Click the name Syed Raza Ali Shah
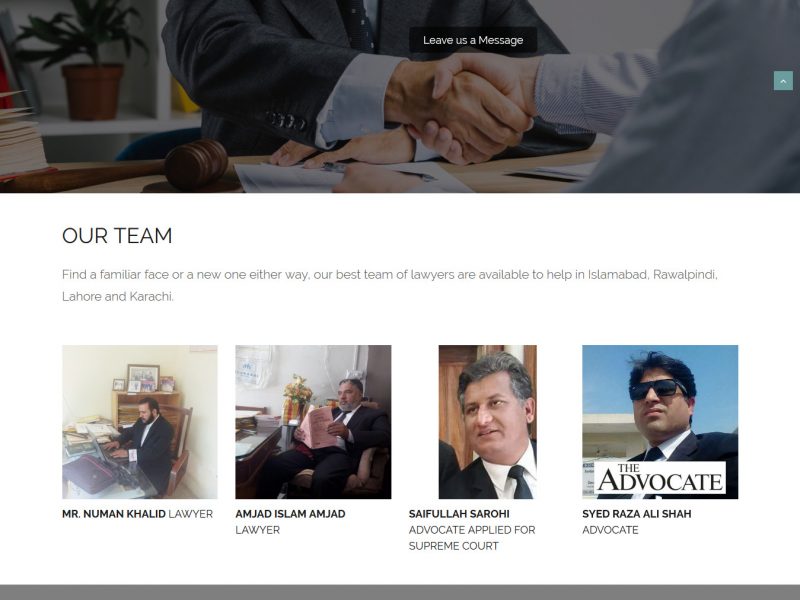The width and height of the screenshot is (800, 600). point(637,514)
